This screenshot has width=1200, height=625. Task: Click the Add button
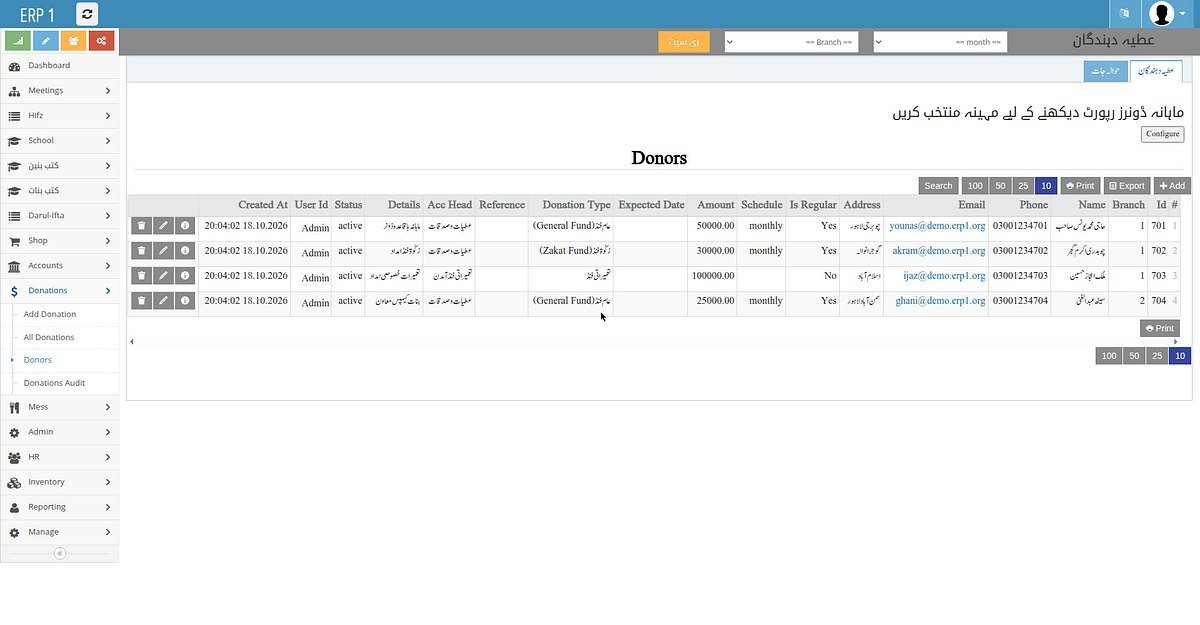(x=1172, y=186)
